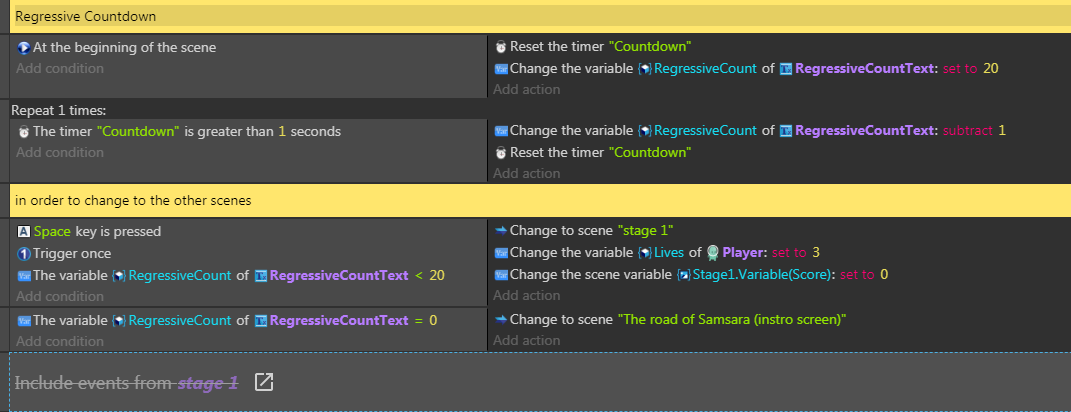Click the Stage1.Variable(Score) set to 0 action
Screen dimensions: 1071x412
pyautogui.click(x=691, y=275)
